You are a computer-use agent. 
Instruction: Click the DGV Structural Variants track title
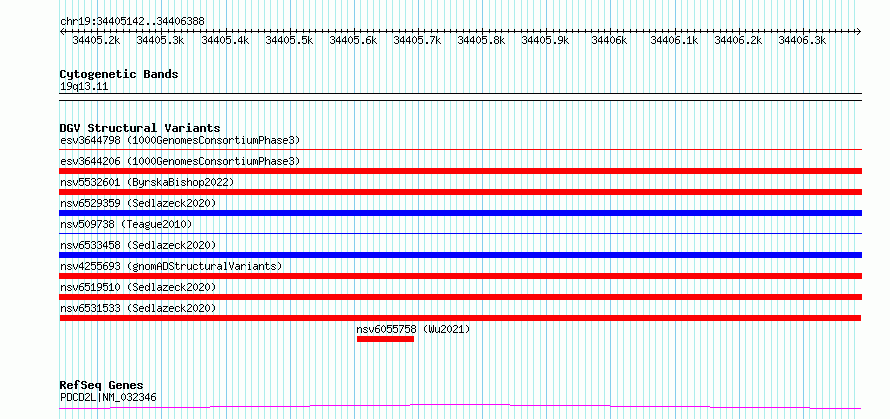(x=140, y=128)
